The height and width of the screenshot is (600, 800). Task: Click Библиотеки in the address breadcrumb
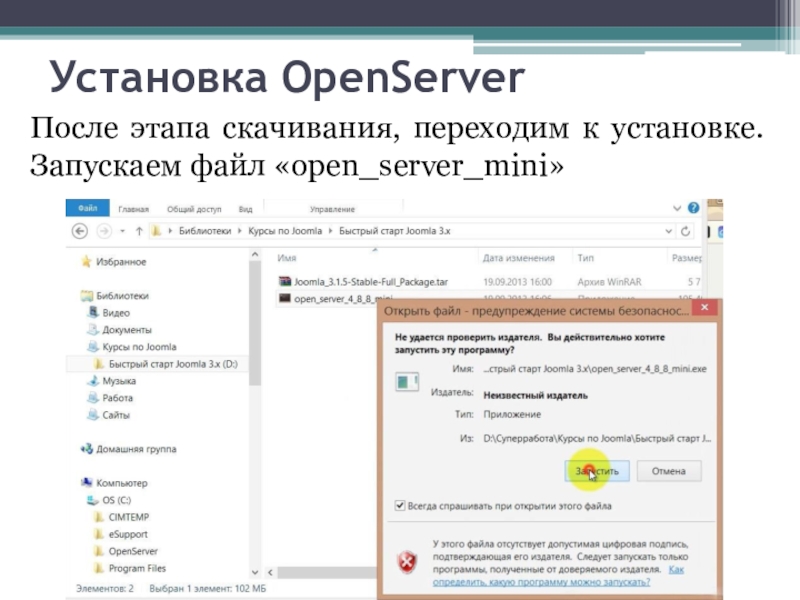coord(205,231)
